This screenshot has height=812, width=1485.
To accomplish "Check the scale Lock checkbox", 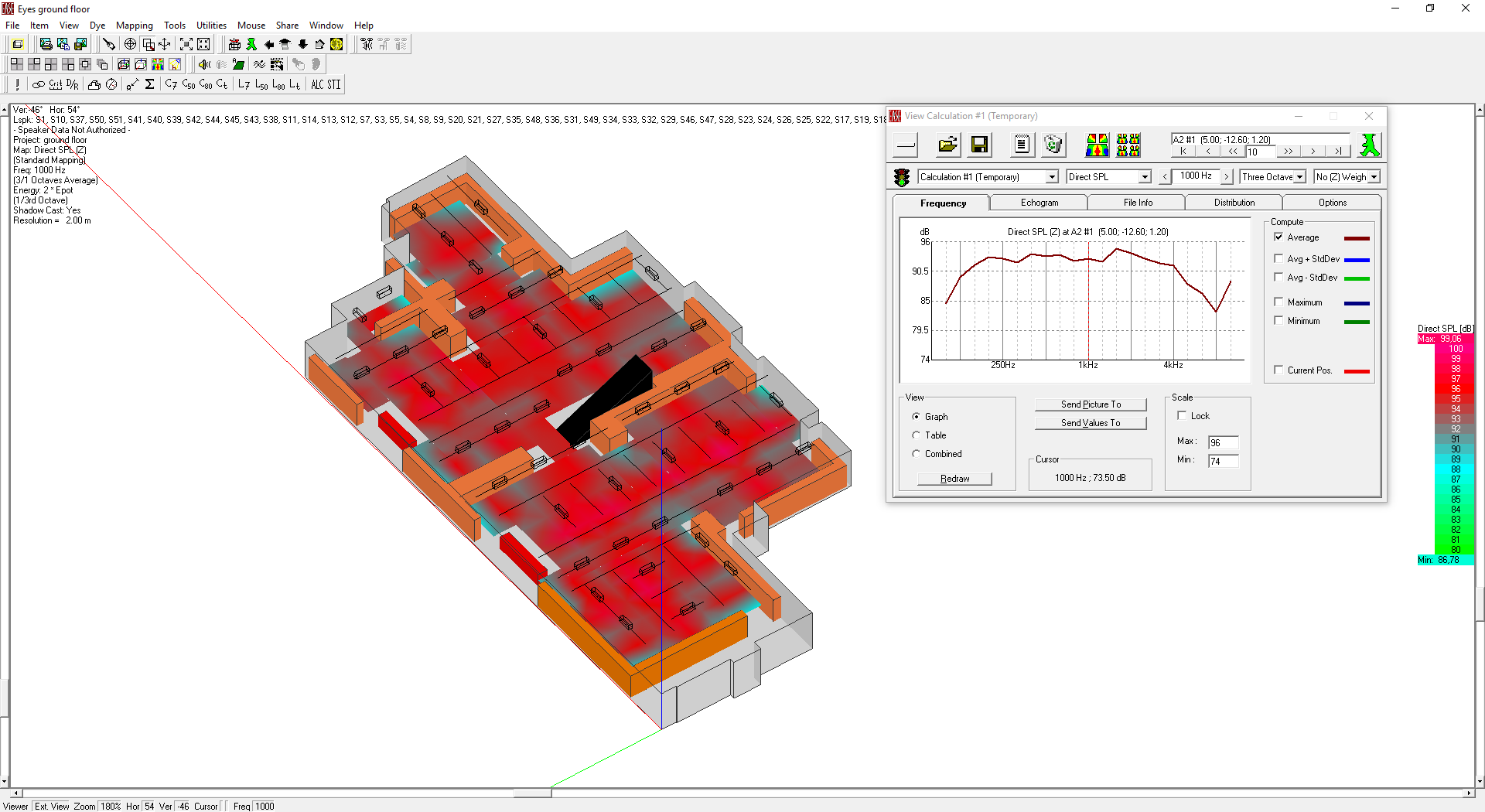I will (x=1182, y=416).
